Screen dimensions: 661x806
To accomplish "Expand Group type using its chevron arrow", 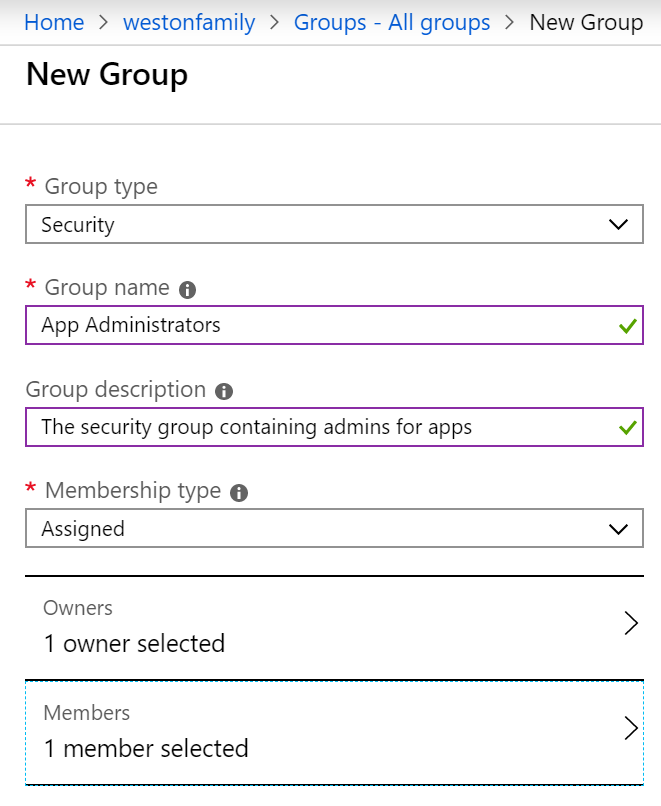I will pyautogui.click(x=618, y=225).
